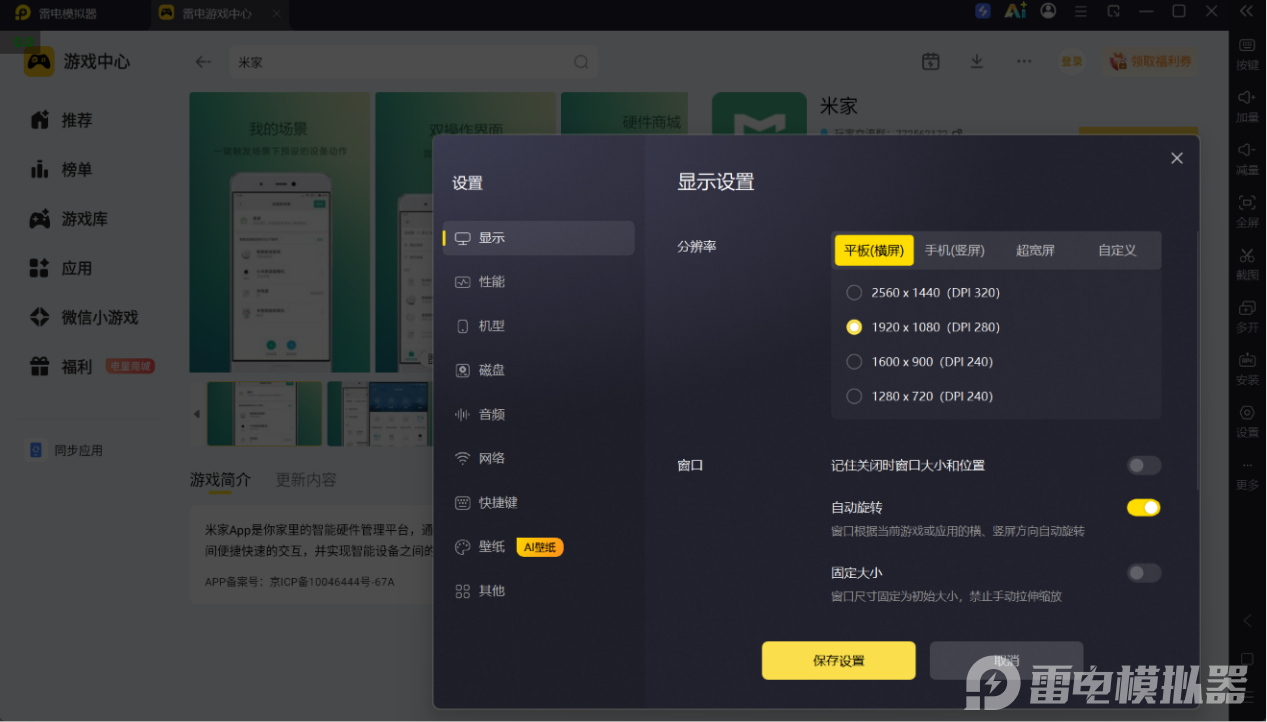Click the search box containing 米家

point(413,62)
